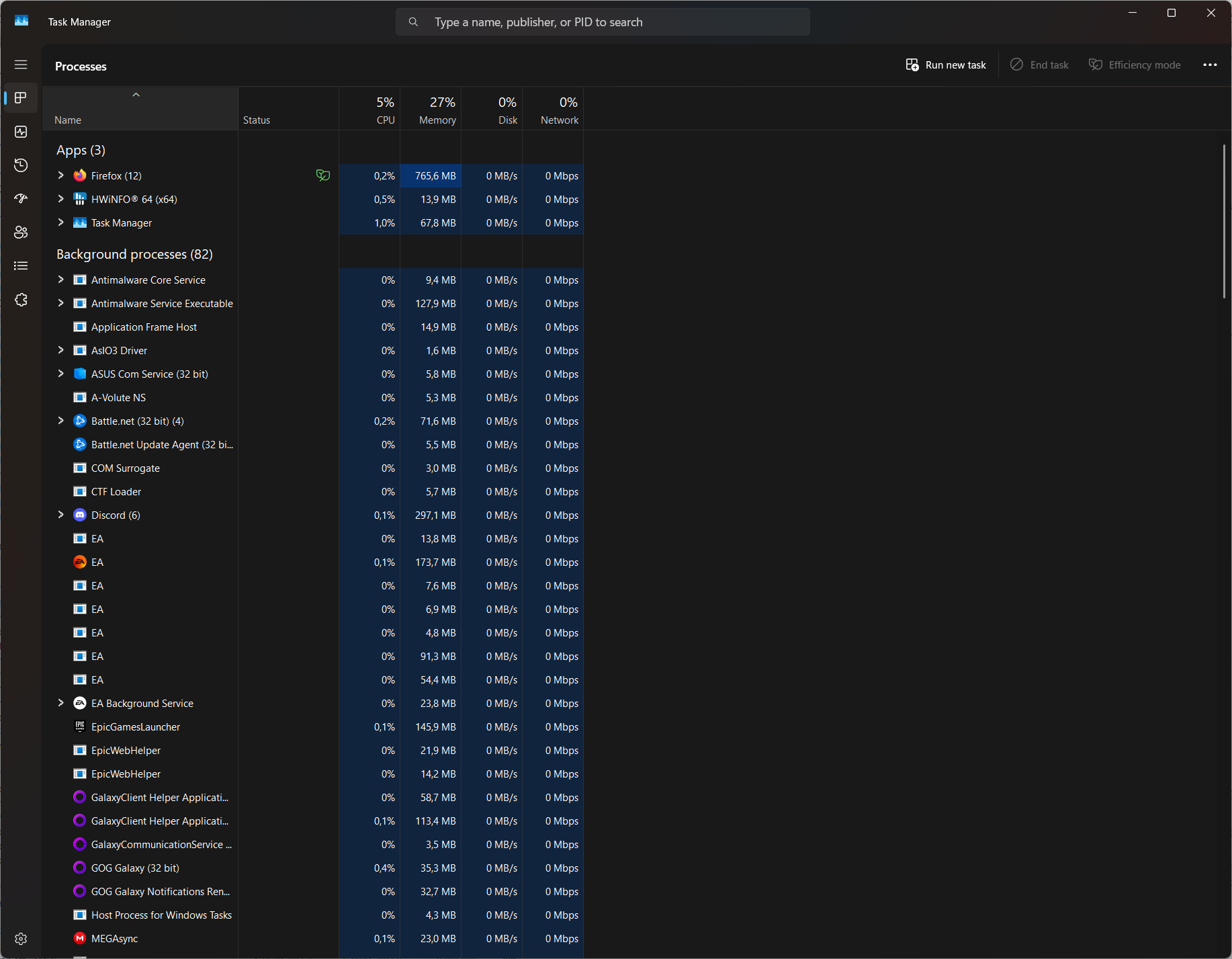Click the Apps (3) group heading

(x=81, y=150)
